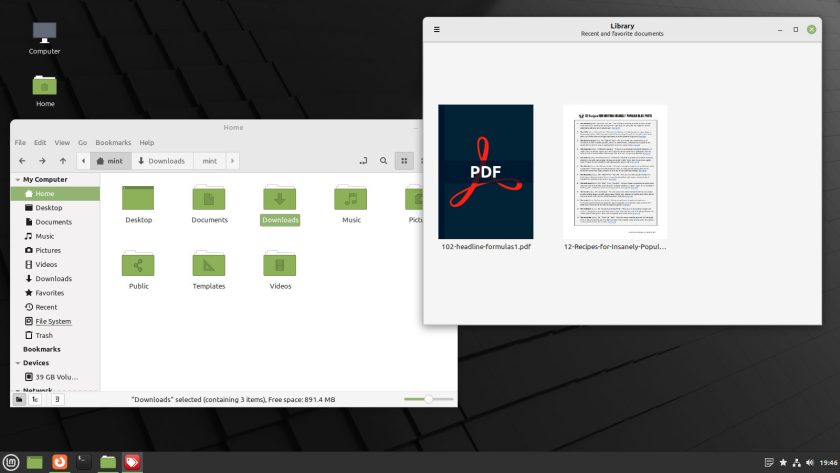
Task: Open the 12-Recipes-for-Insanely-Popul... document thumbnail
Action: coord(615,171)
